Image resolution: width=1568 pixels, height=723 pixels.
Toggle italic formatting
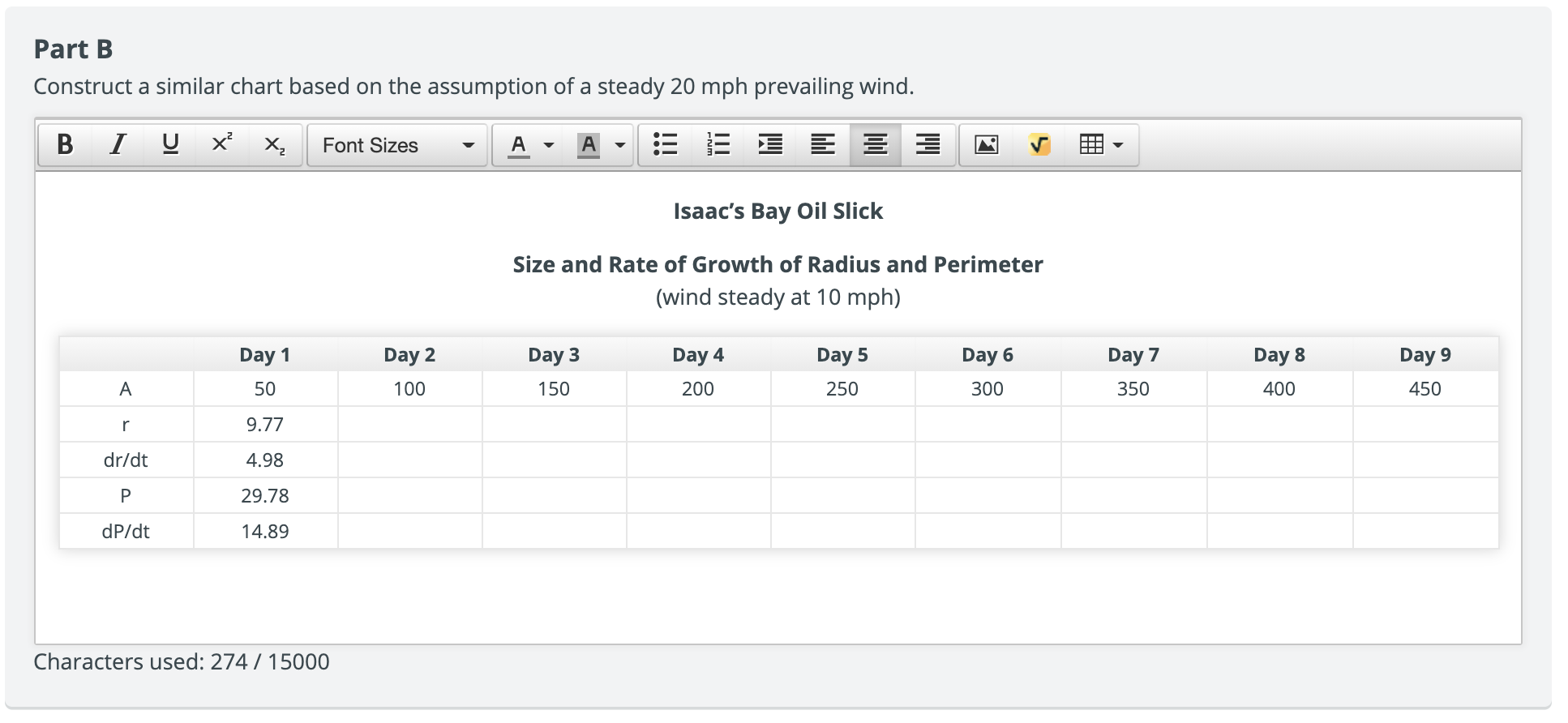[118, 145]
